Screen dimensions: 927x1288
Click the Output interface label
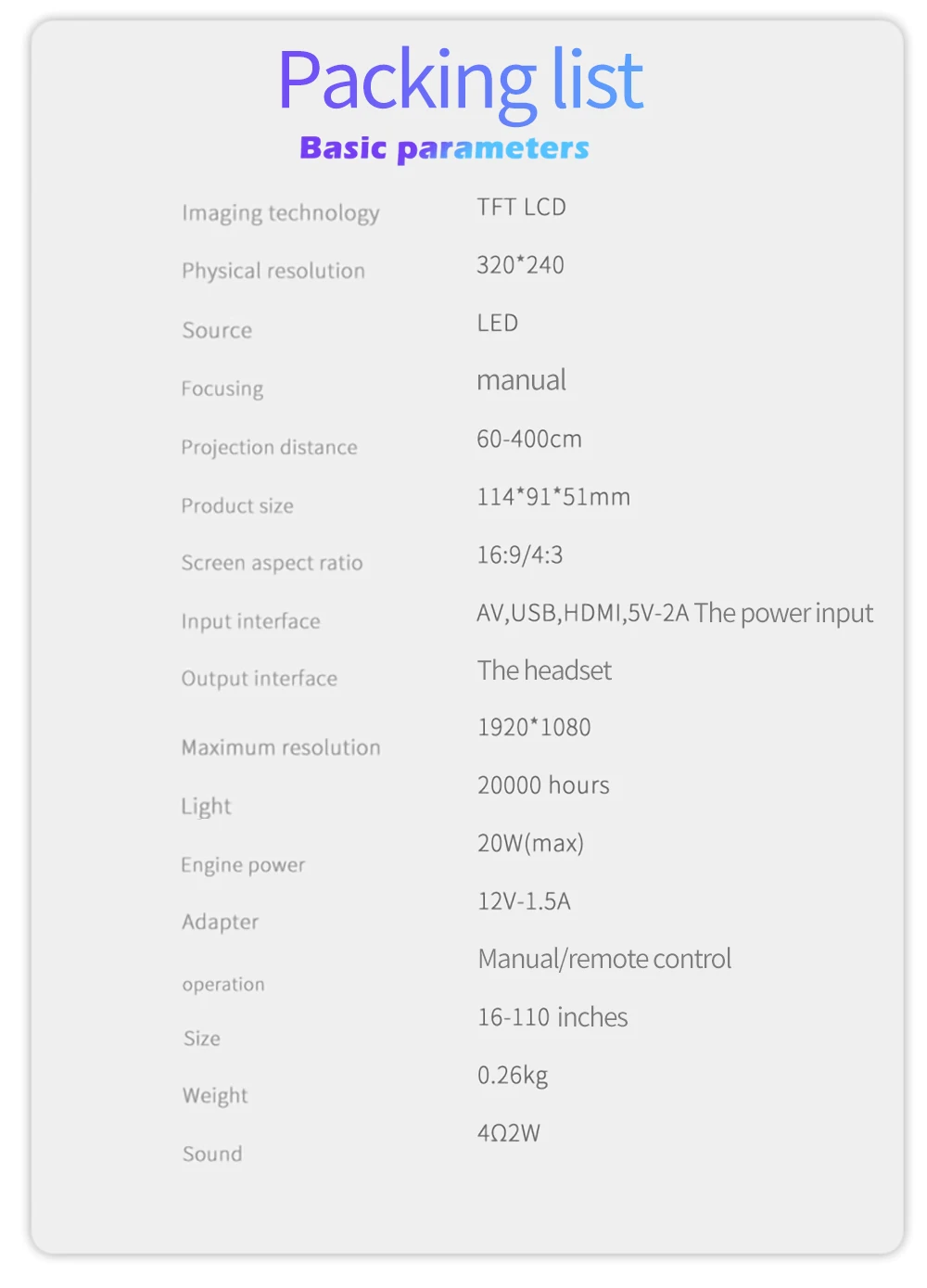coord(260,679)
